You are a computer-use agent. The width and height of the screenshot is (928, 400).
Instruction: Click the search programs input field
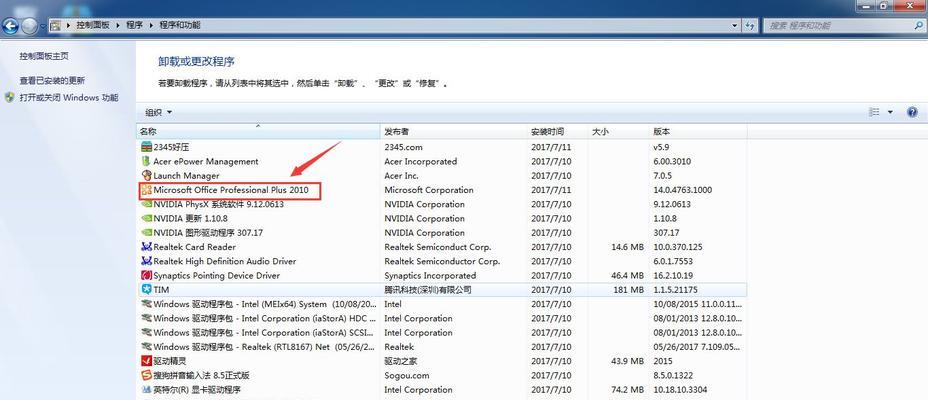[x=845, y=25]
